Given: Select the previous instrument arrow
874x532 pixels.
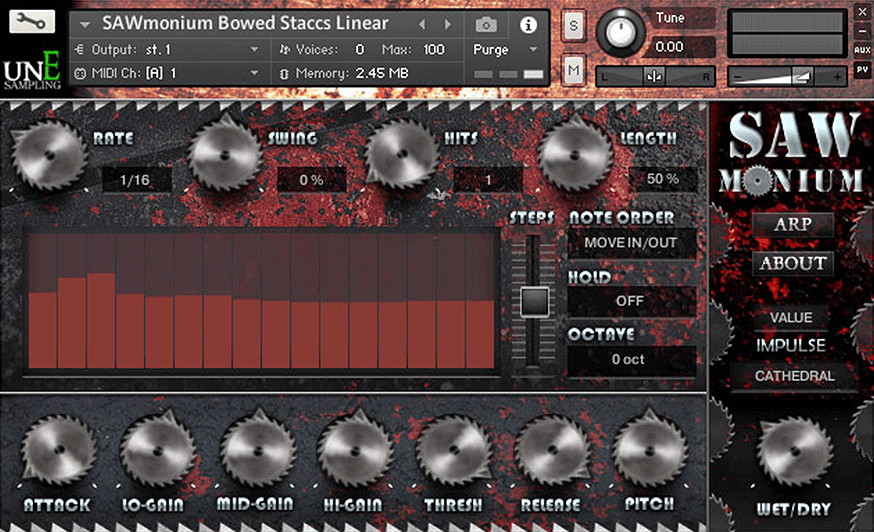Looking at the screenshot, I should [421, 24].
